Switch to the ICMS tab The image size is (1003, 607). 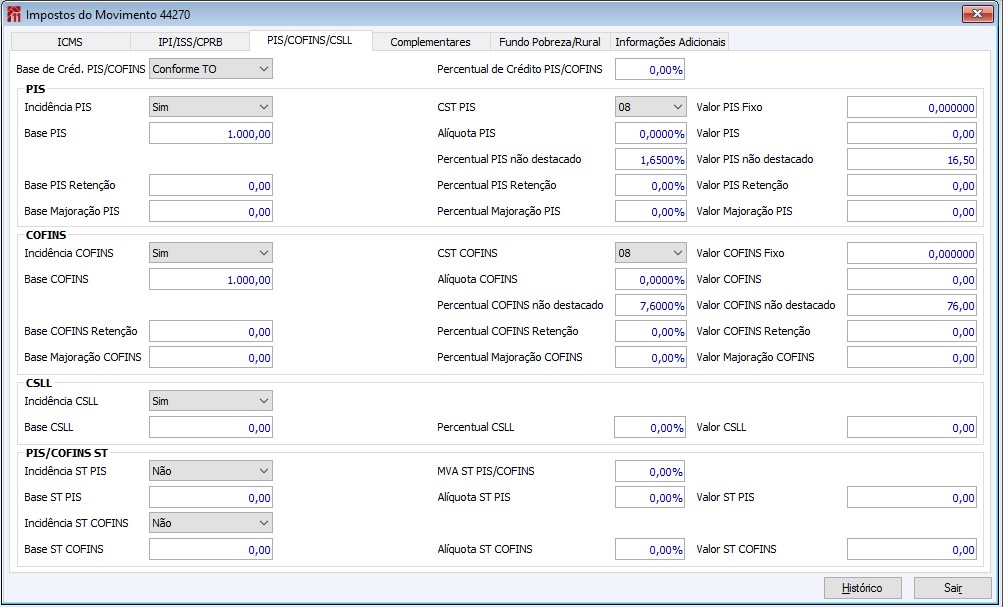point(70,42)
